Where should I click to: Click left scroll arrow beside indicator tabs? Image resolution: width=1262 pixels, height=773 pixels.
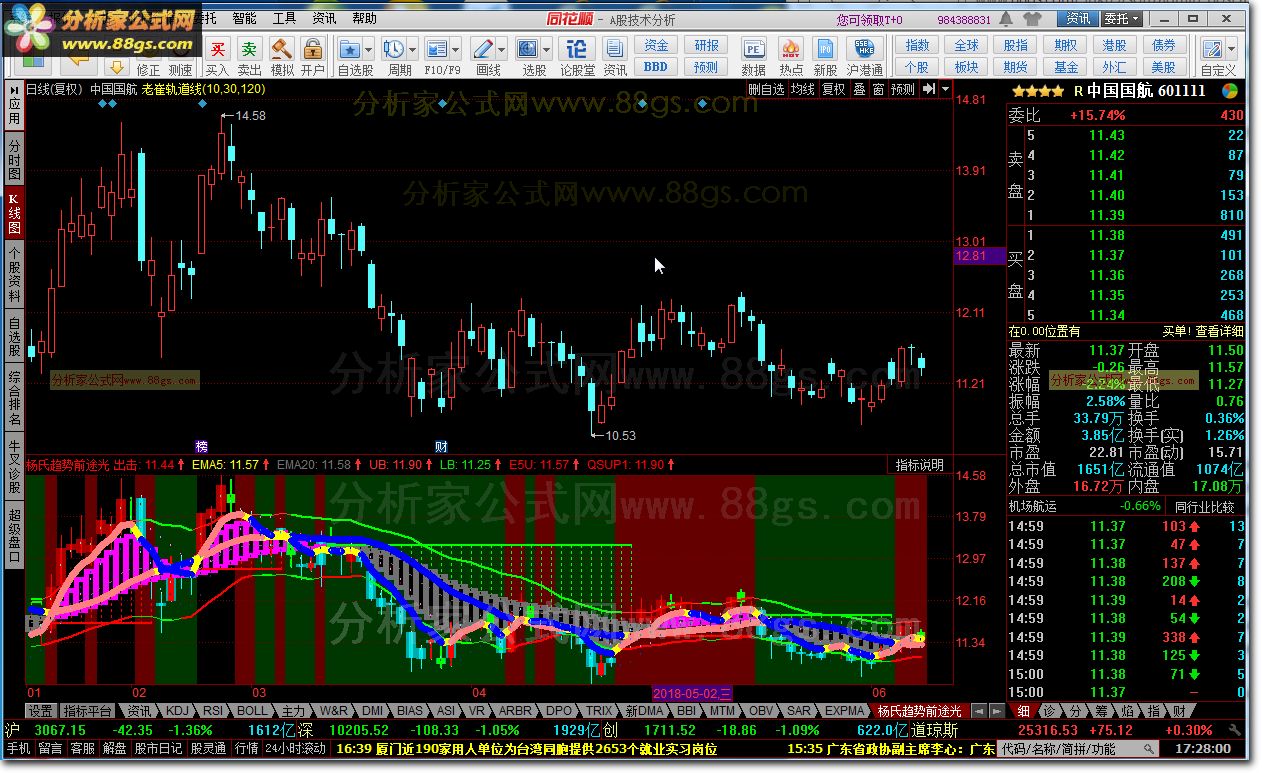coord(978,711)
